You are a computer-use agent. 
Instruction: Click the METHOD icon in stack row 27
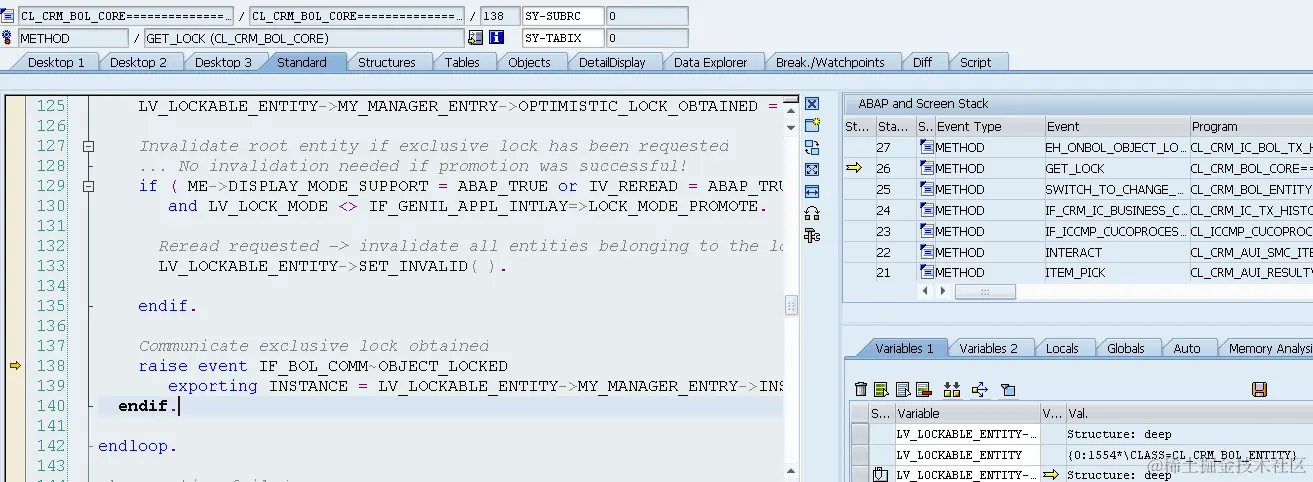926,147
